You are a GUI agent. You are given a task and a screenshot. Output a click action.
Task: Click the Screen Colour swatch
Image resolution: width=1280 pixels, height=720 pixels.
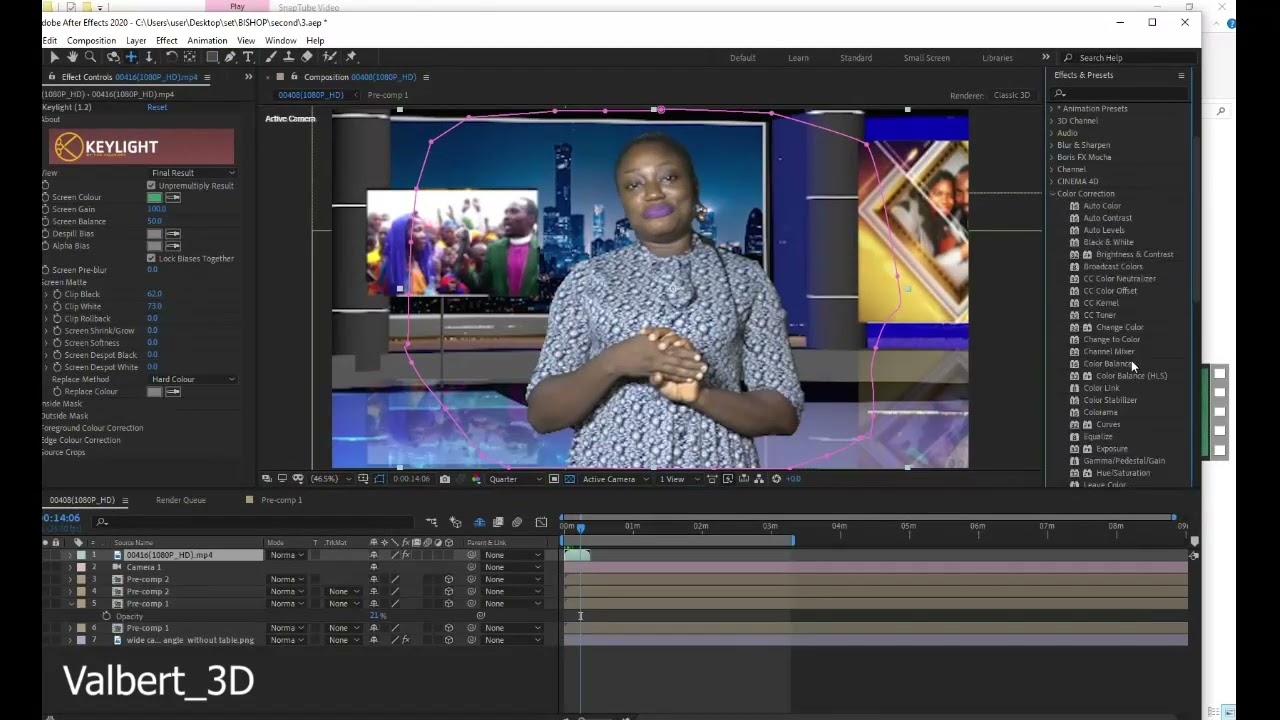tap(154, 198)
